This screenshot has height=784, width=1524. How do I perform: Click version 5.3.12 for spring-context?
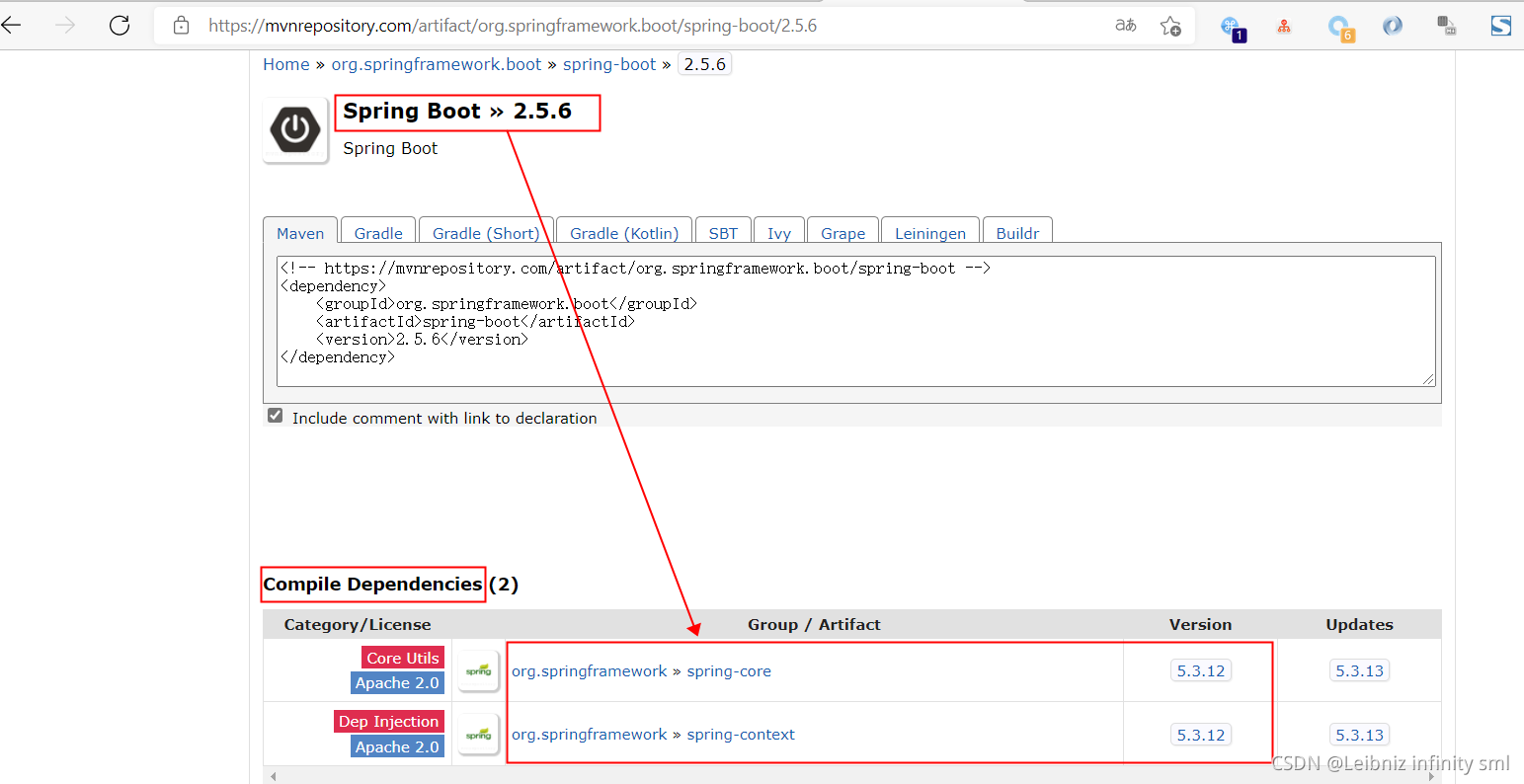click(x=1201, y=736)
